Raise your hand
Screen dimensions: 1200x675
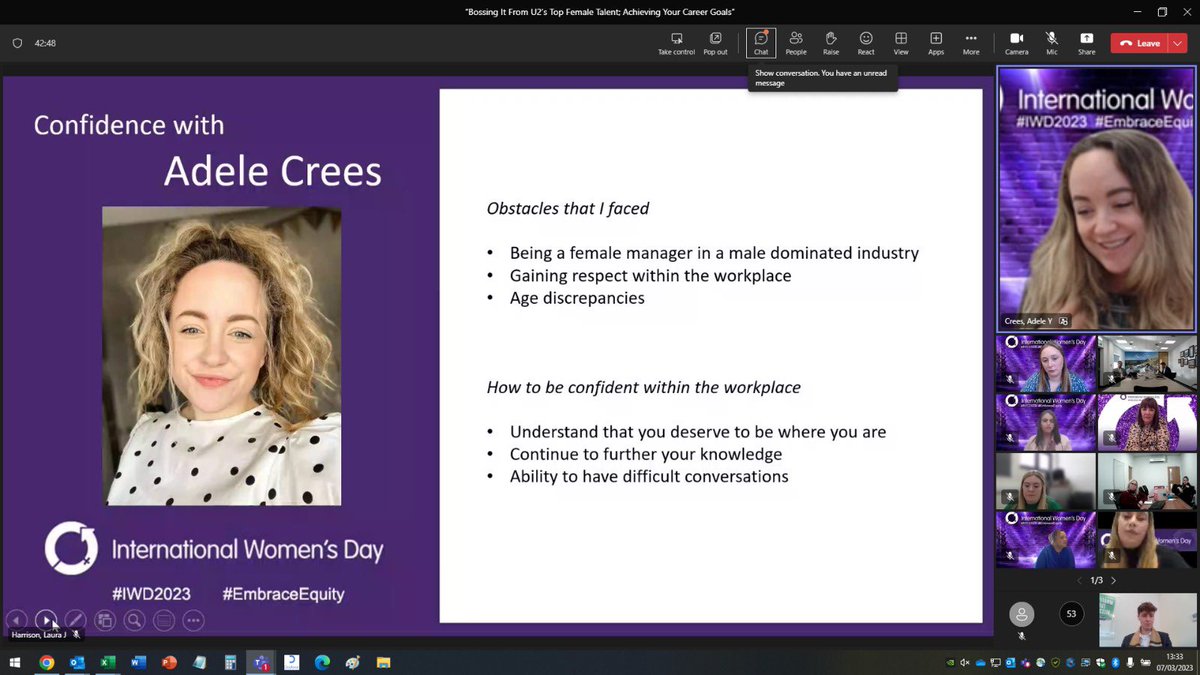pos(831,42)
